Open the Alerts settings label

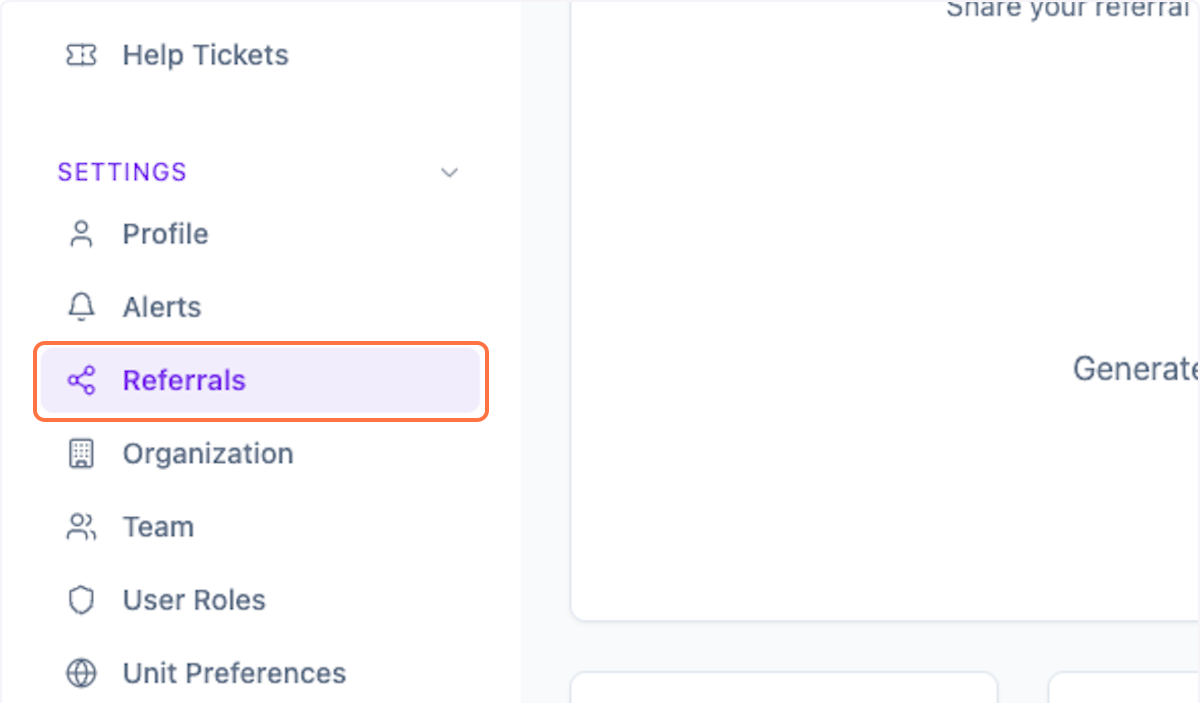tap(162, 307)
